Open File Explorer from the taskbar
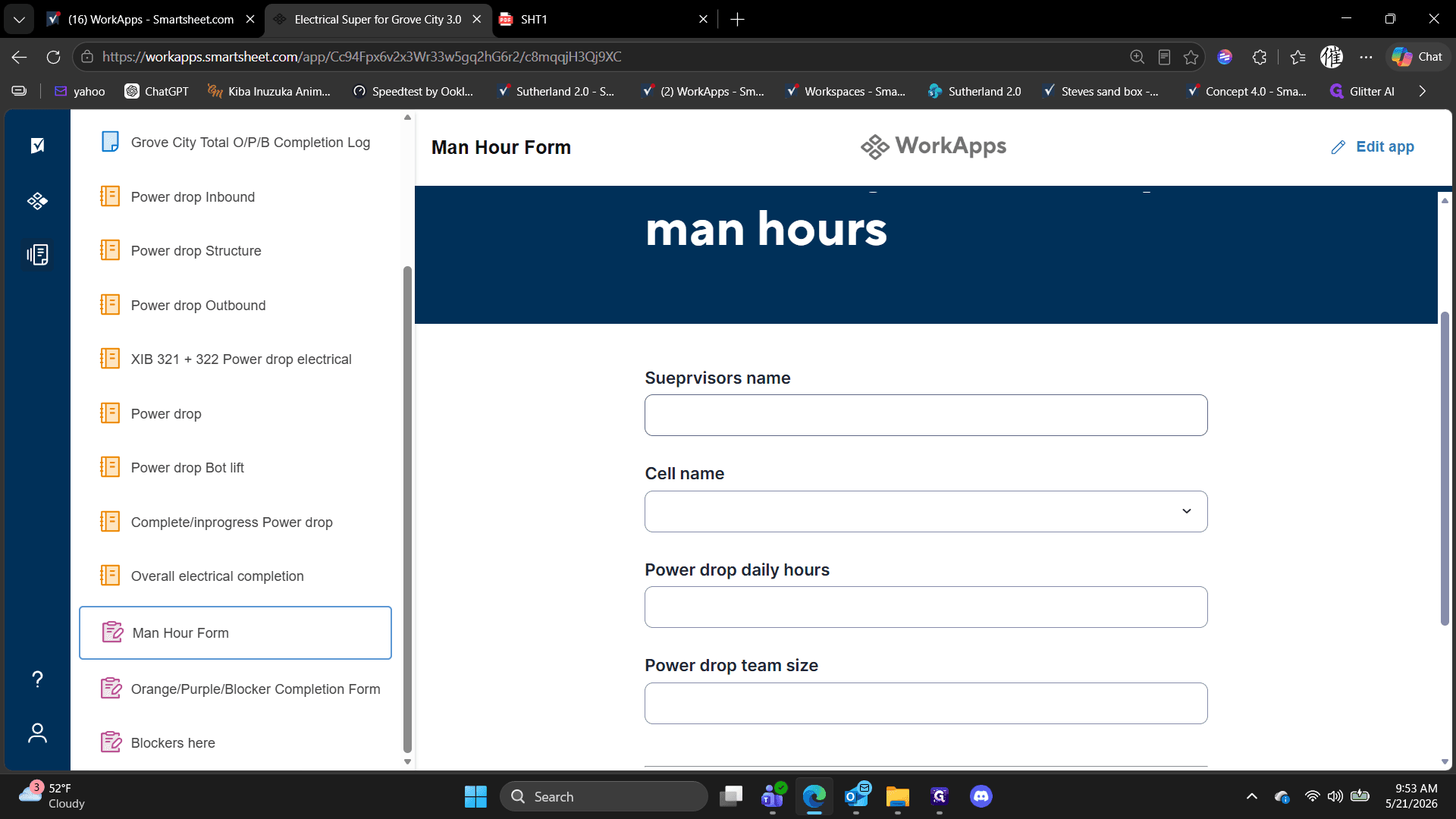The height and width of the screenshot is (819, 1456). point(897,796)
